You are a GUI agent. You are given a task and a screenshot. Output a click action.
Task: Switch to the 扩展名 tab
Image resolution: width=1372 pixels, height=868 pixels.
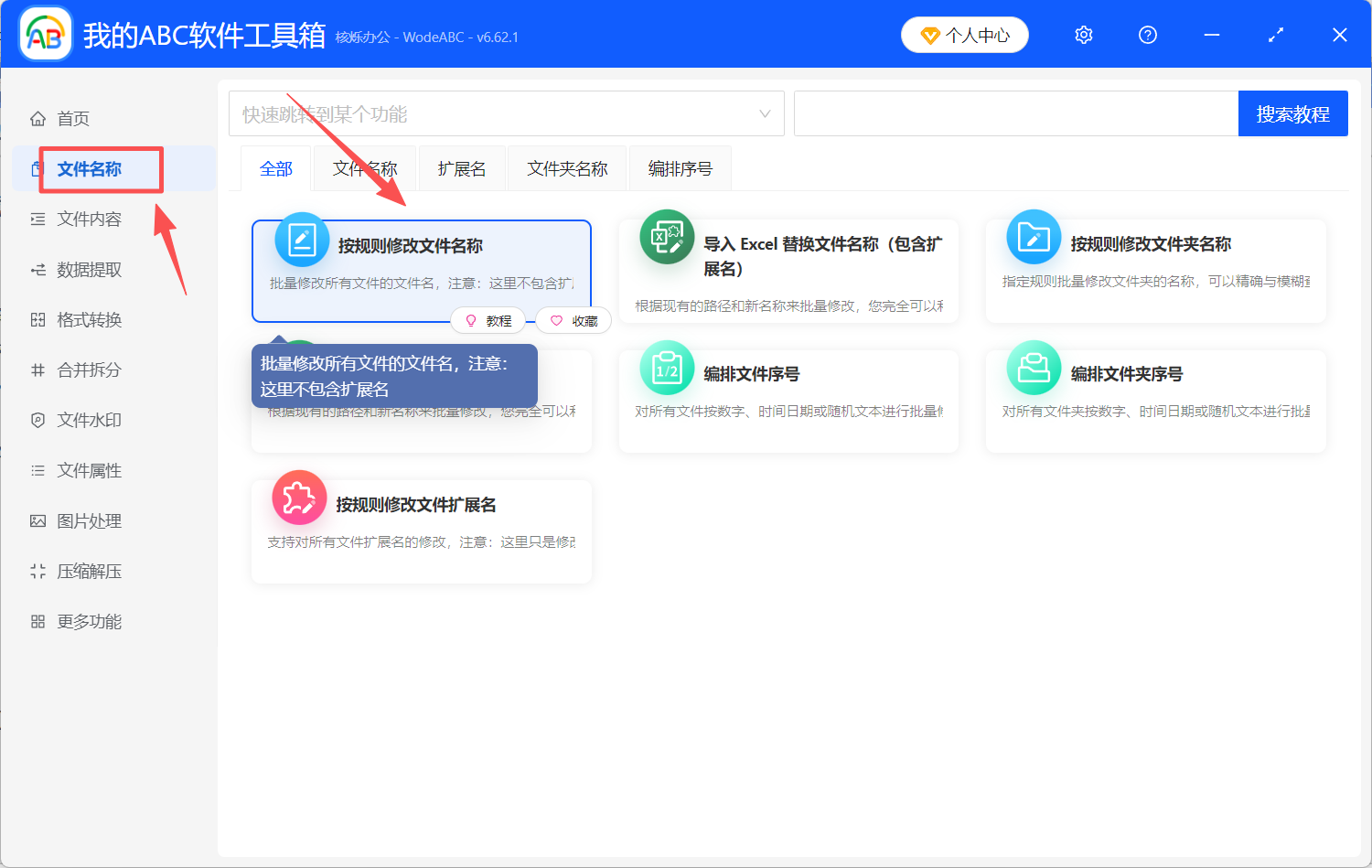[x=461, y=168]
